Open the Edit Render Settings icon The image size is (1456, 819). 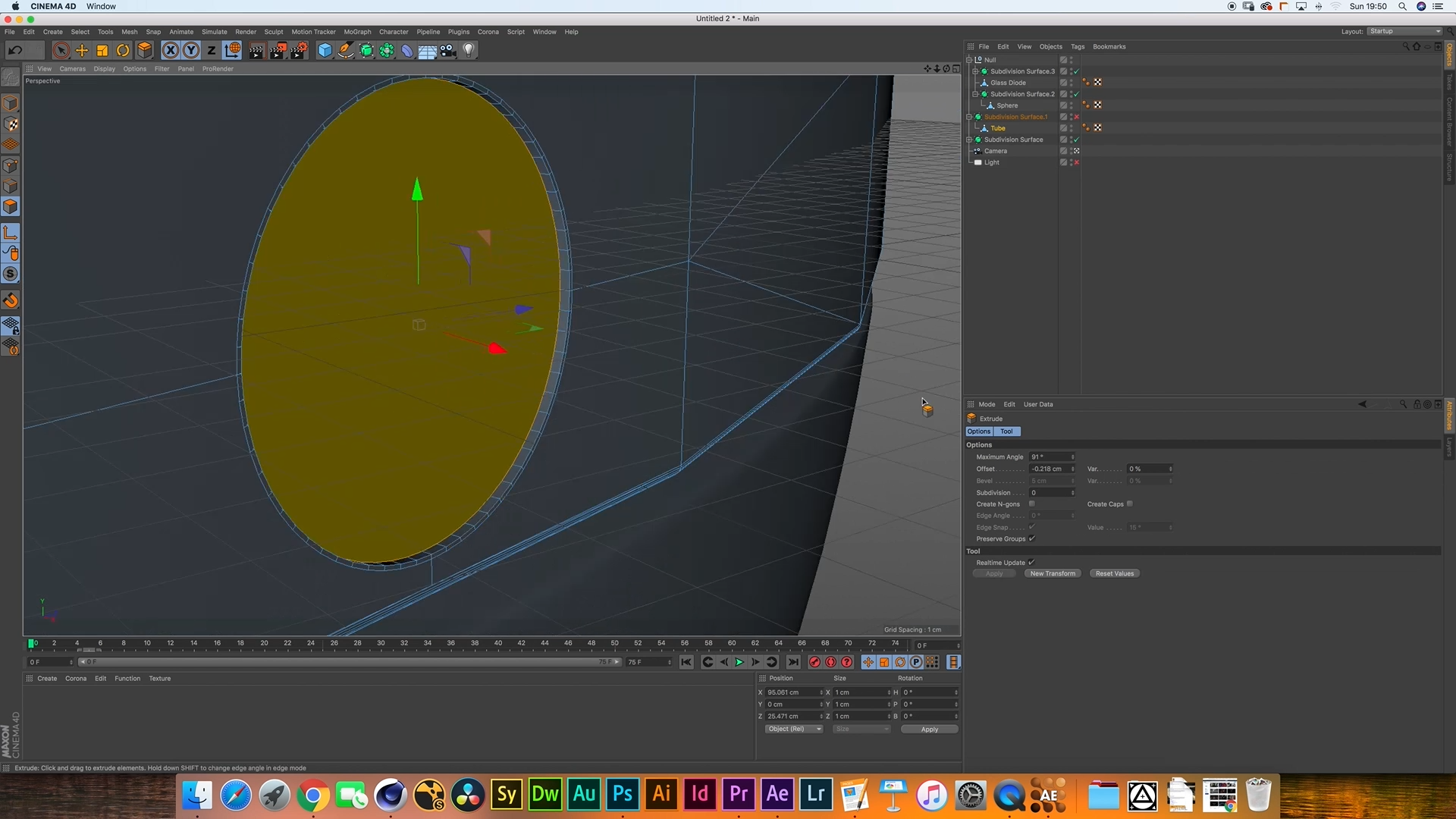299,51
